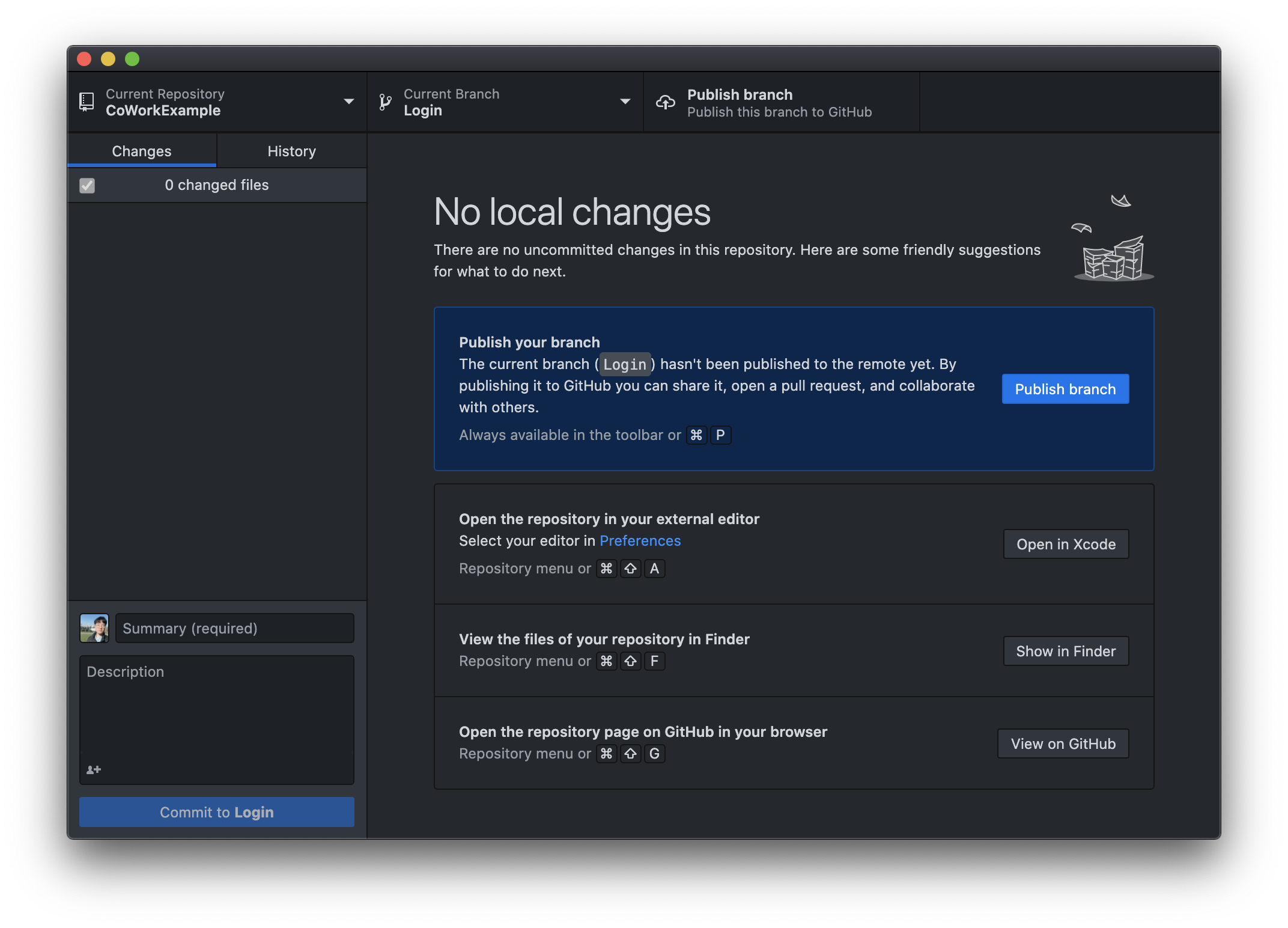Click the user avatar thumbnail
Image resolution: width=1288 pixels, height=928 pixels.
pyautogui.click(x=94, y=628)
